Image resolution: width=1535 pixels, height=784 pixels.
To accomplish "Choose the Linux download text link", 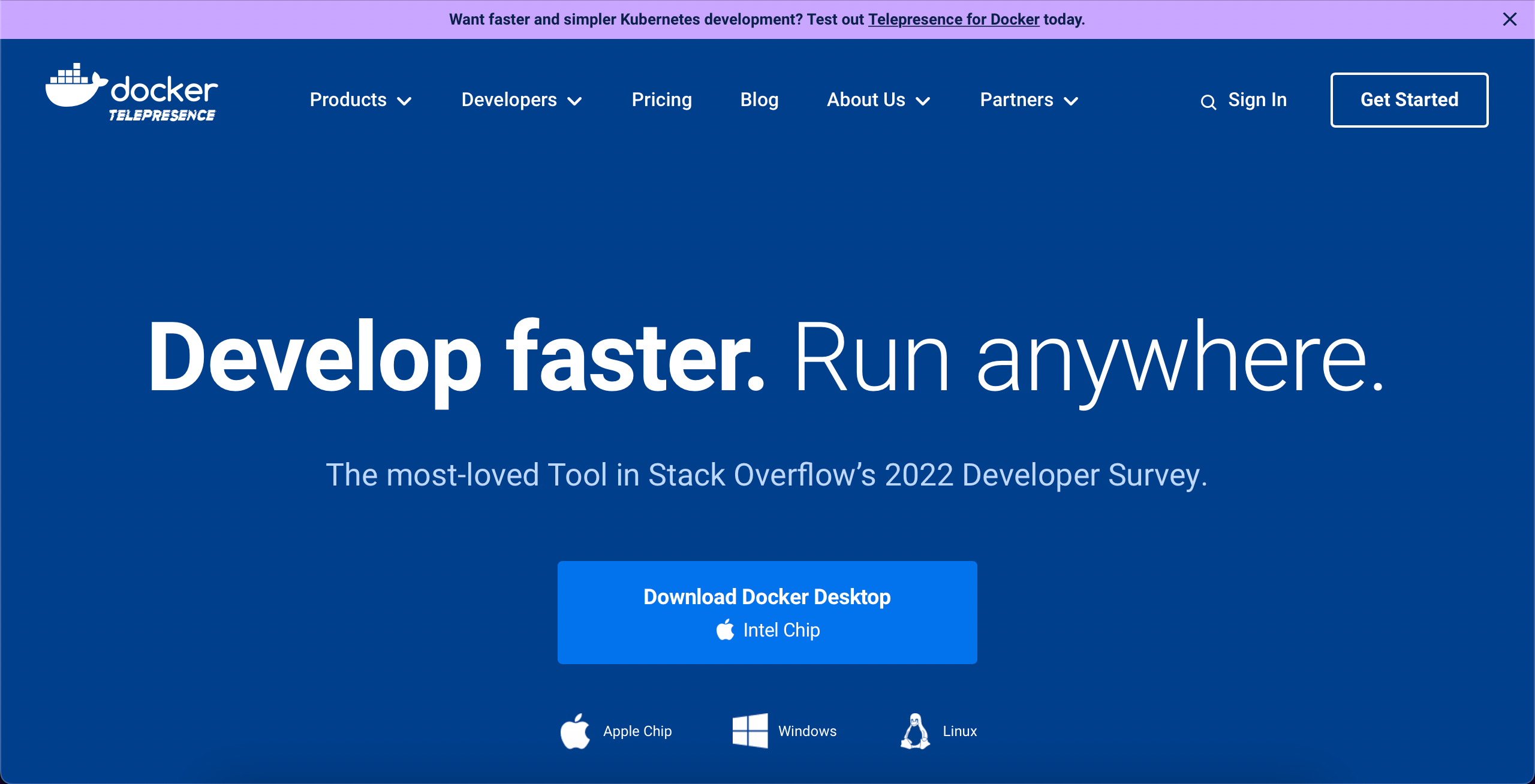I will click(959, 731).
